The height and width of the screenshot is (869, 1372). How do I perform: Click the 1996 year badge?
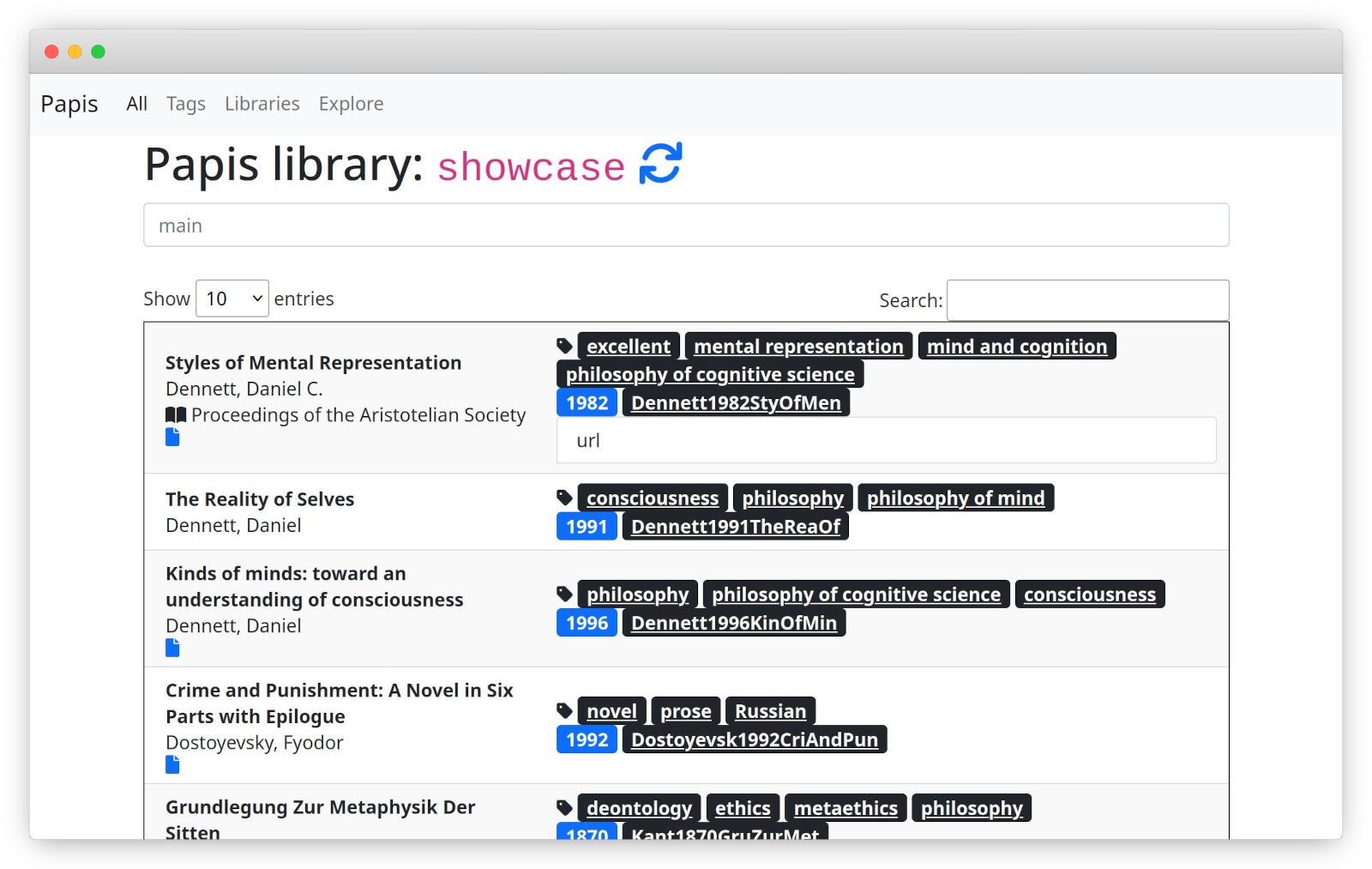tap(587, 622)
